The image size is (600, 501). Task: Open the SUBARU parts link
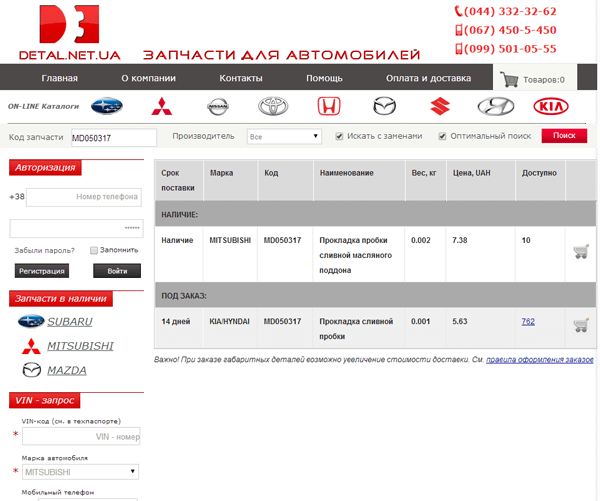[70, 321]
